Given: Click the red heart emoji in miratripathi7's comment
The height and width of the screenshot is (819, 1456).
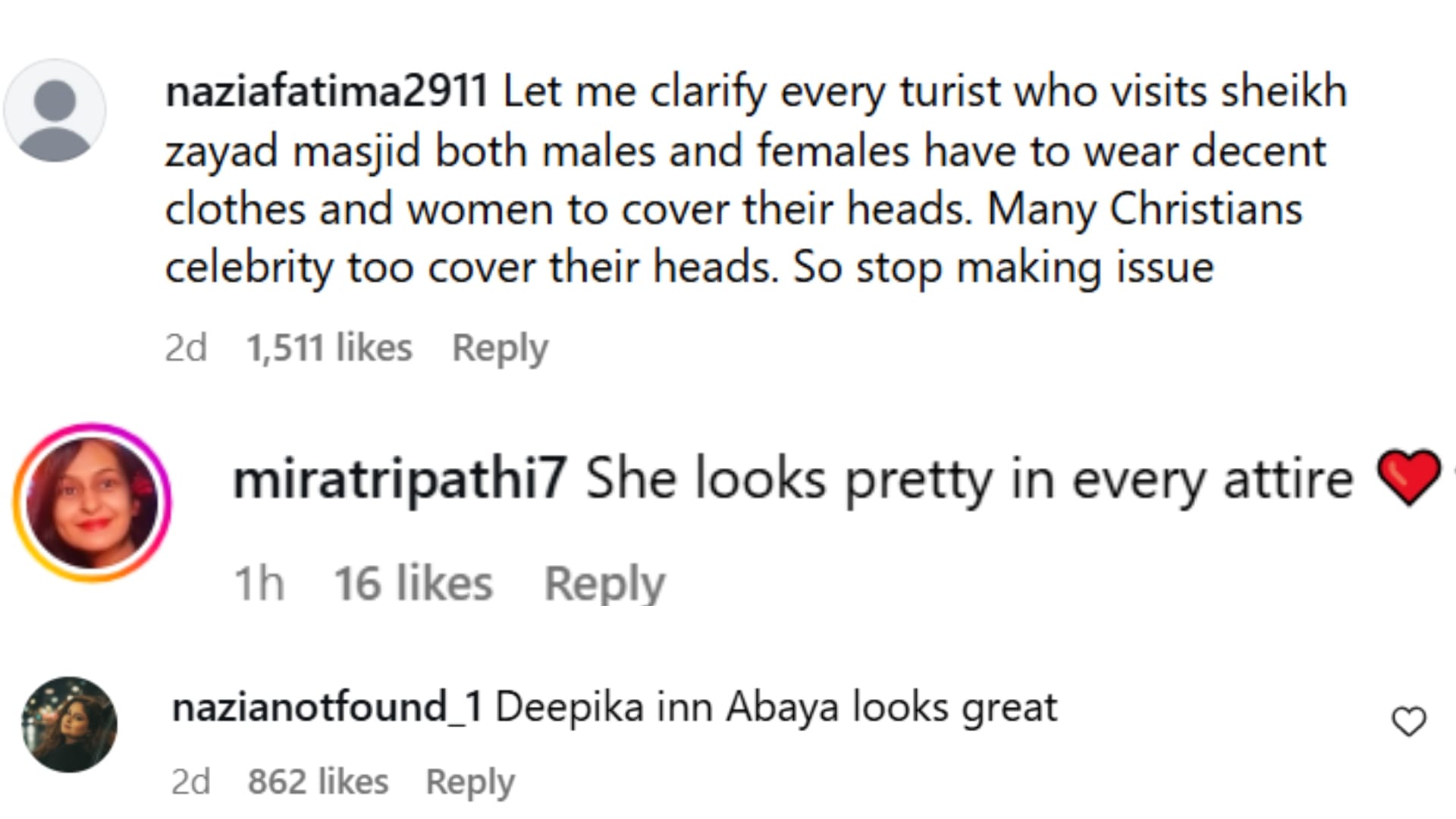Looking at the screenshot, I should coord(1409,477).
